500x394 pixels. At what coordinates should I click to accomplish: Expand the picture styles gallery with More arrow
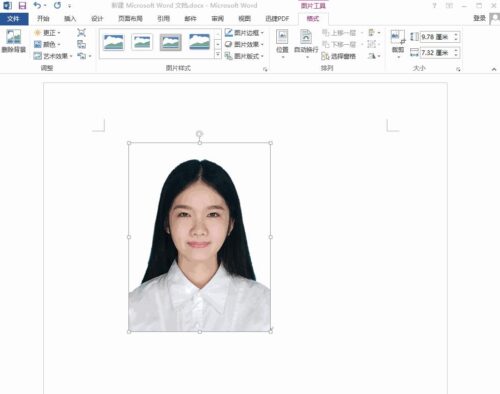coord(218,55)
